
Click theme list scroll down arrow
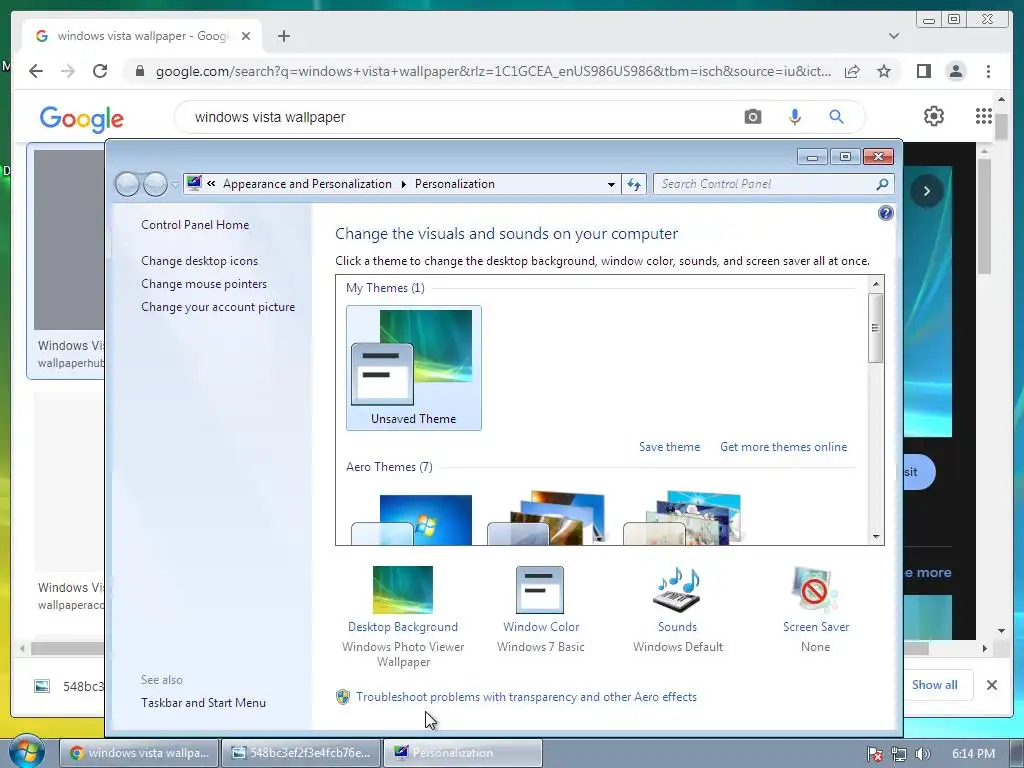point(876,537)
